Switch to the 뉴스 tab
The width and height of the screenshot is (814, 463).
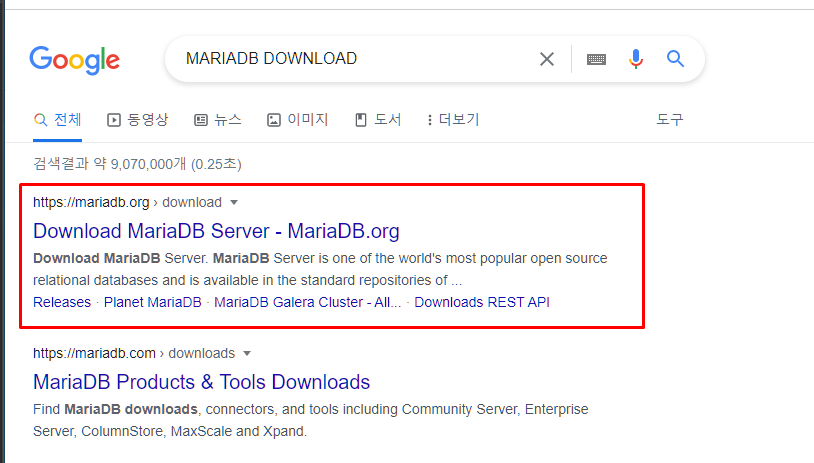pos(218,120)
